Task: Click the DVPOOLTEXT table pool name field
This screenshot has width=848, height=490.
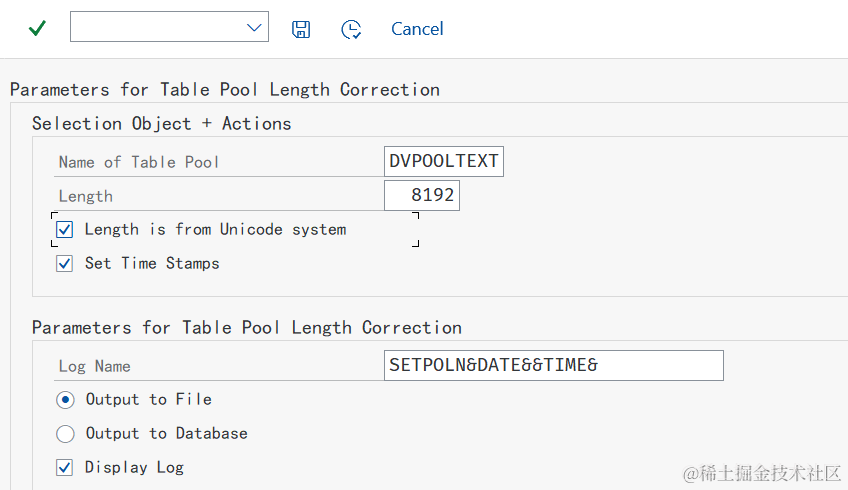Action: tap(443, 161)
